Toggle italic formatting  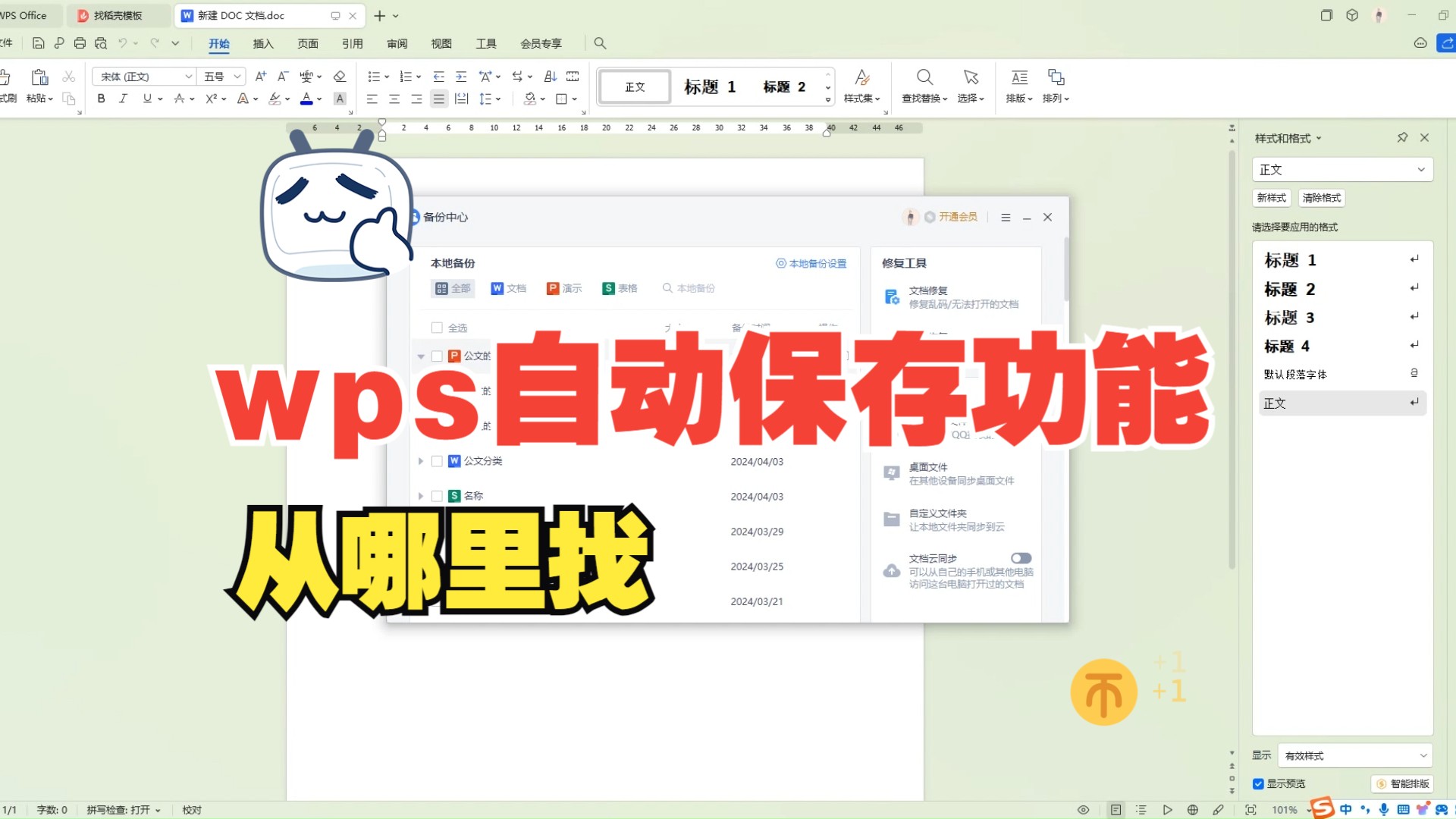(123, 99)
